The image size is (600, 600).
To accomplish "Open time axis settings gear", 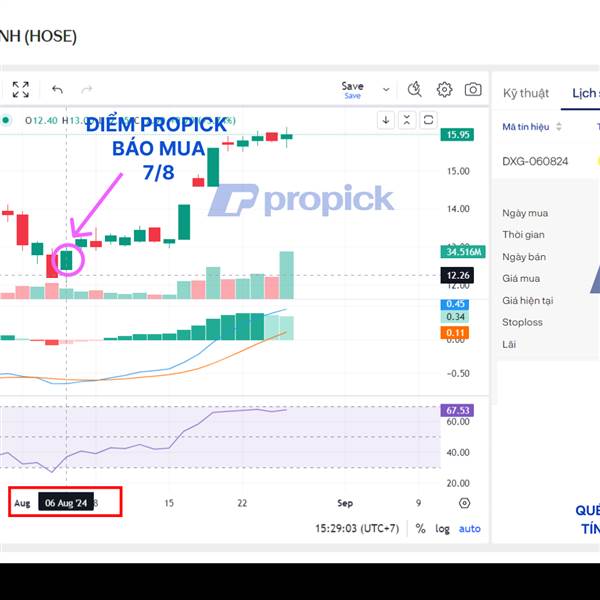I will tap(464, 503).
